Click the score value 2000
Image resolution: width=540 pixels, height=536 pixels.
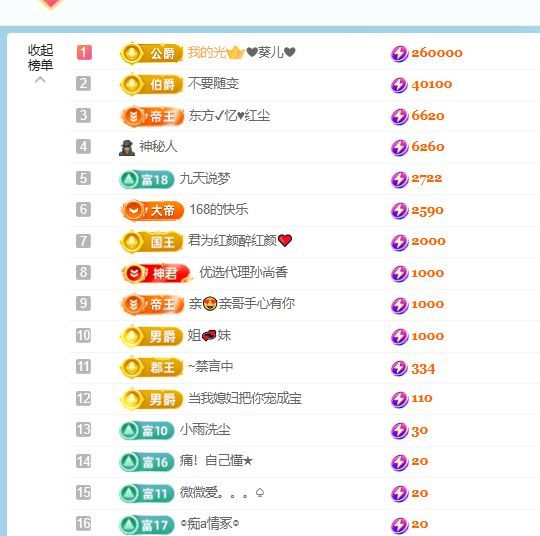click(x=428, y=241)
